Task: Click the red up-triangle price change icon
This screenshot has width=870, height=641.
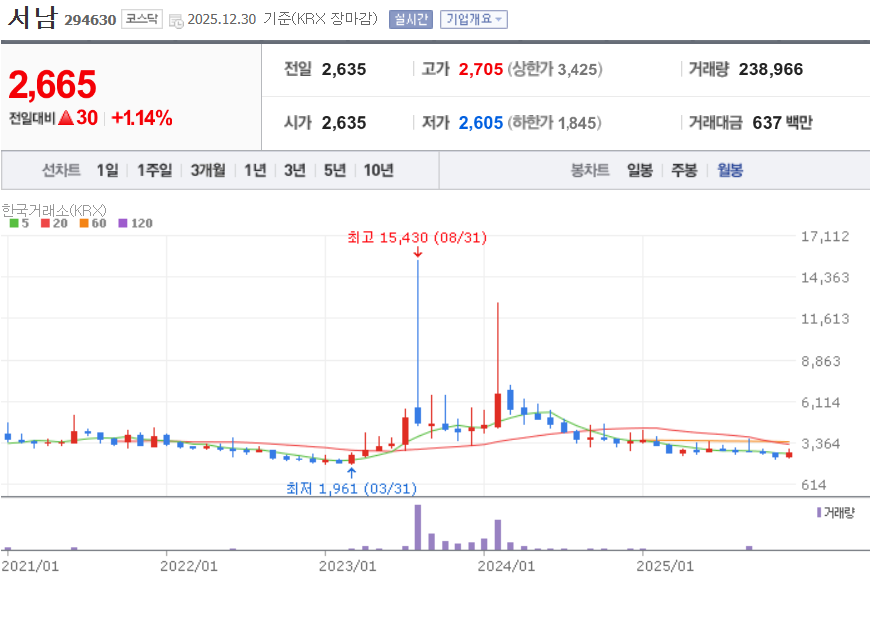Action: (66, 118)
